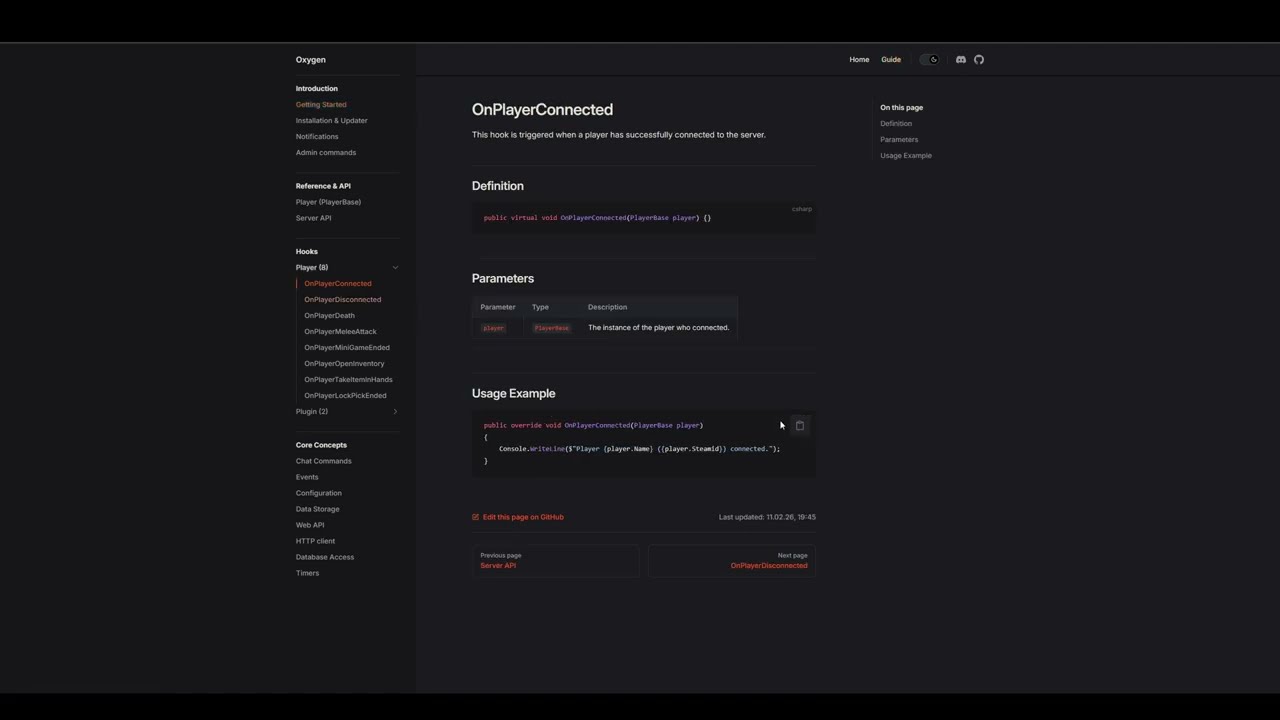This screenshot has height=720, width=1280.
Task: Click the definition code block
Action: pyautogui.click(x=644, y=218)
